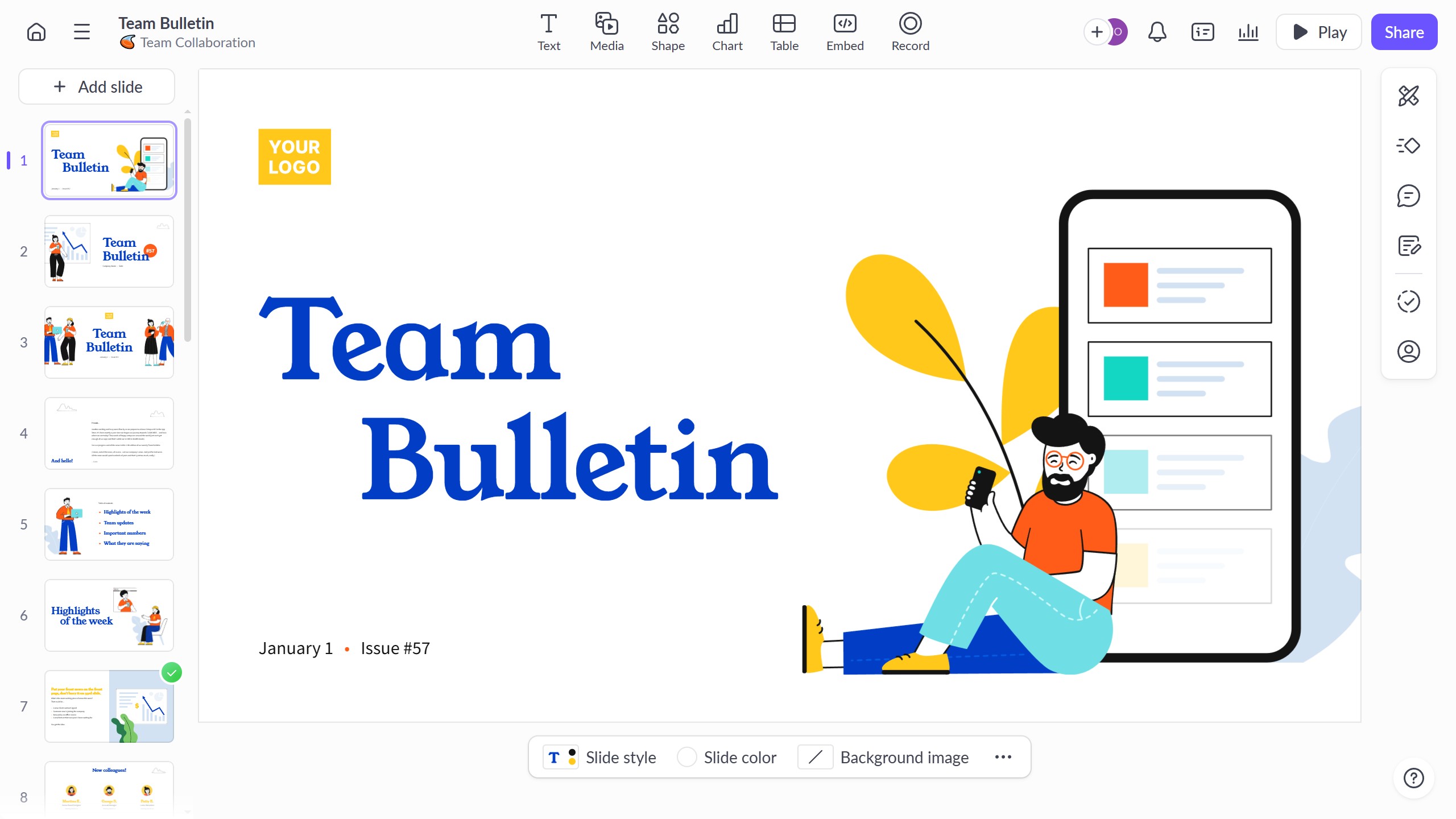The image size is (1456, 819).
Task: Click the Home icon
Action: tap(36, 32)
